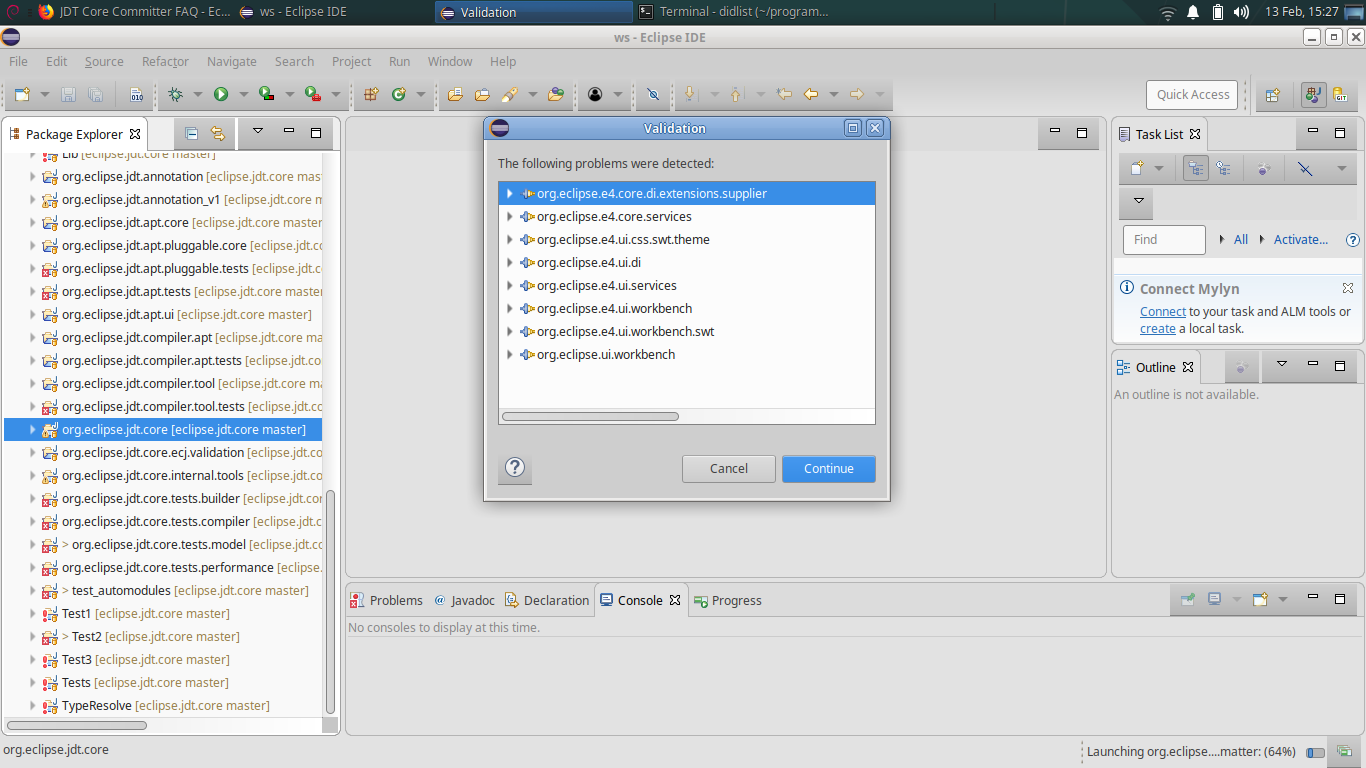
Task: Click the New wizard toolbar icon
Action: 22,94
